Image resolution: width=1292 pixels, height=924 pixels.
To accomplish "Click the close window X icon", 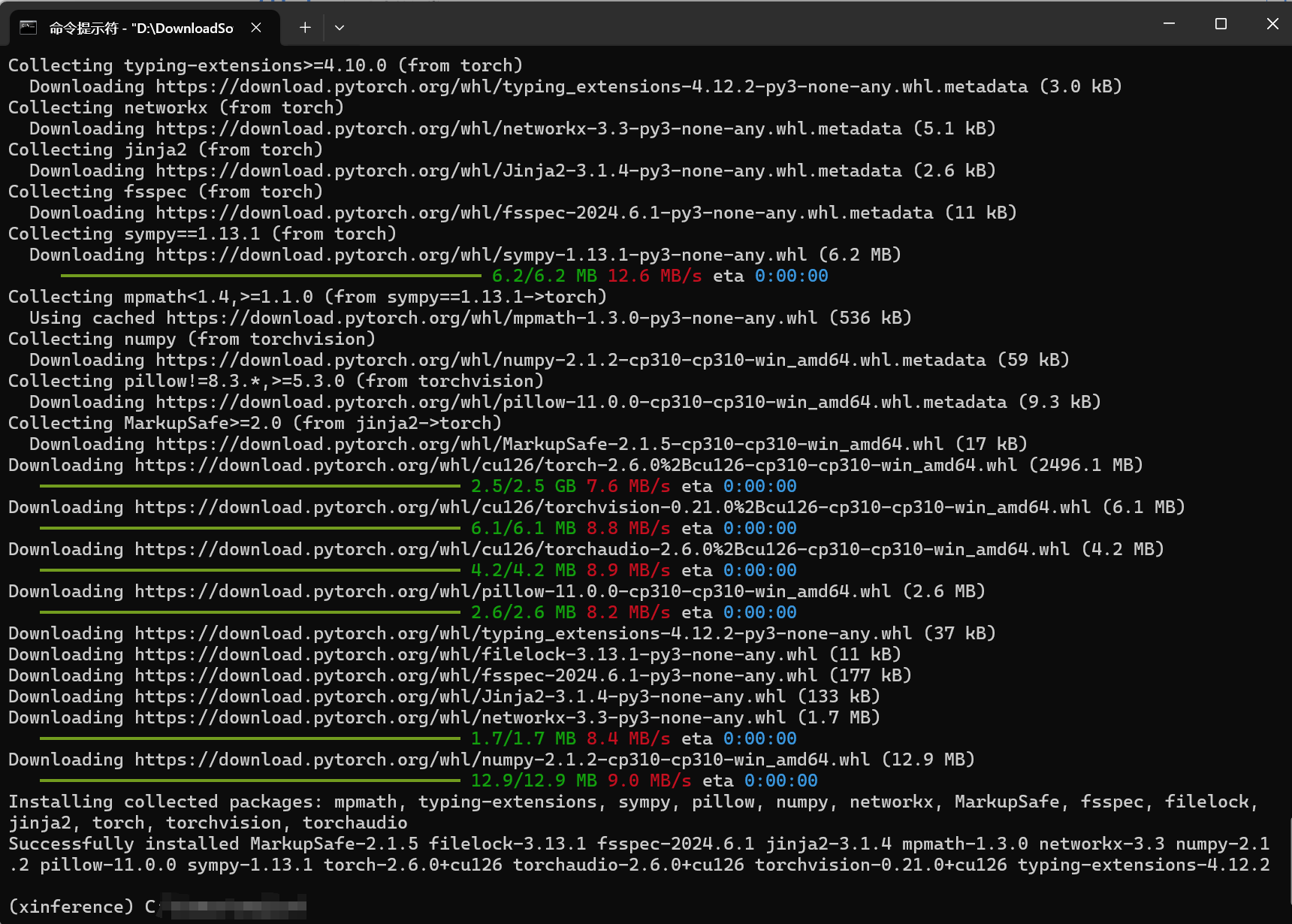I will coord(1272,23).
